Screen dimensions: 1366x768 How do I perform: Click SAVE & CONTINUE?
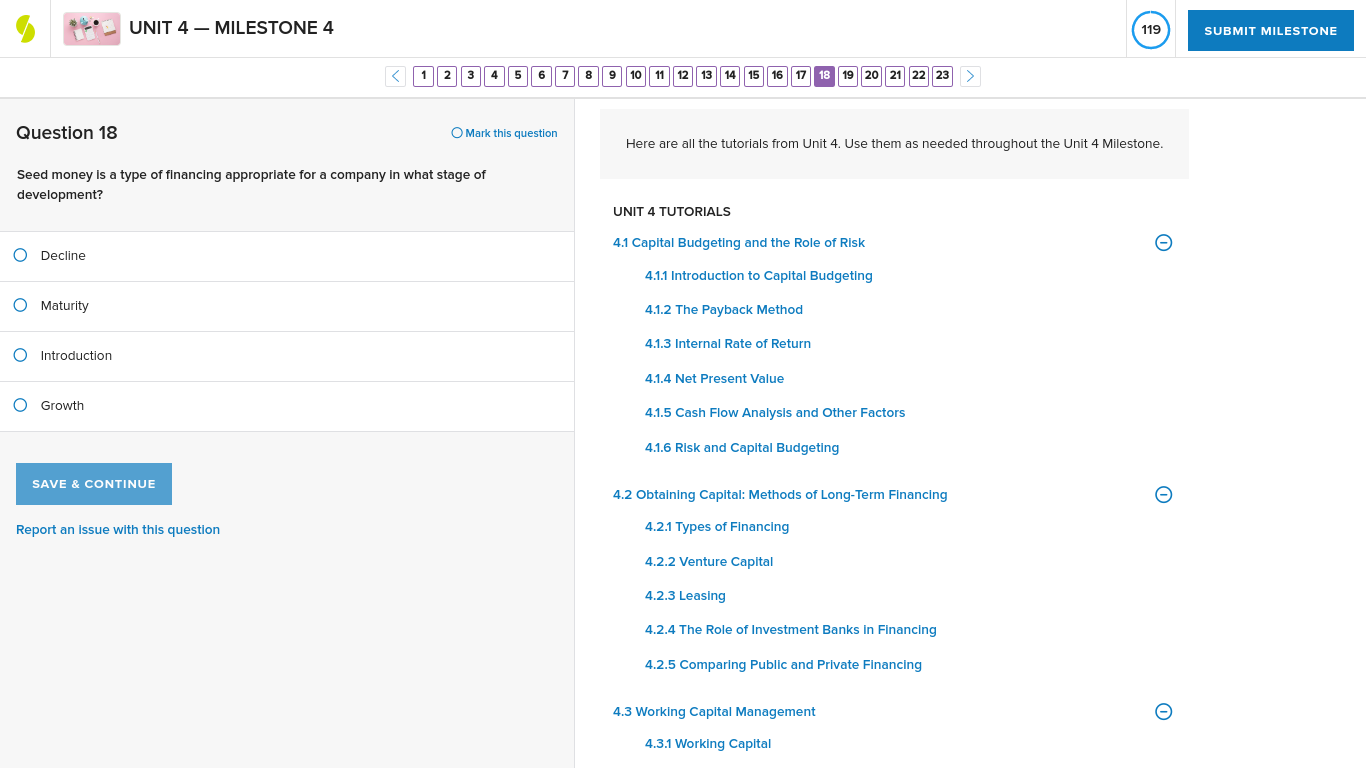tap(93, 483)
